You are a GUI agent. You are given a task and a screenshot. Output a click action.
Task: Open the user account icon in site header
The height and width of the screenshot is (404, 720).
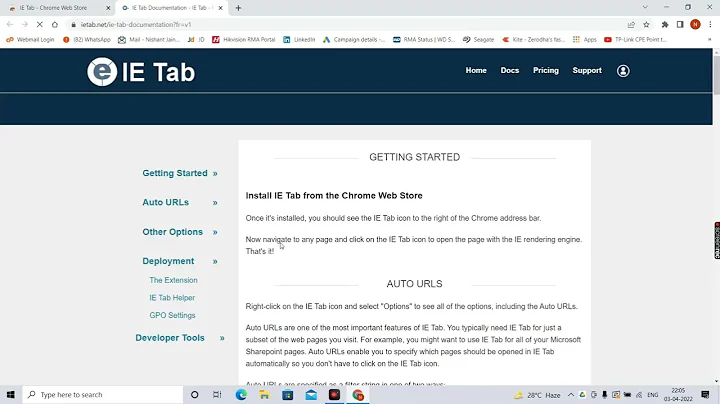623,71
